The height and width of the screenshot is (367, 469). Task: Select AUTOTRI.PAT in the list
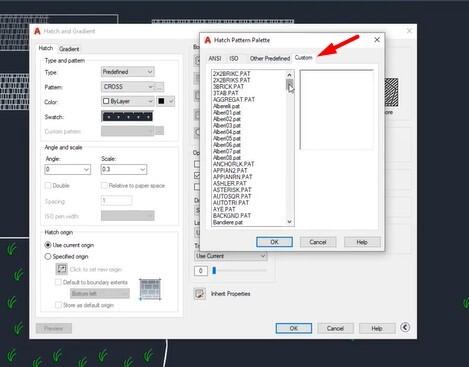(x=231, y=203)
